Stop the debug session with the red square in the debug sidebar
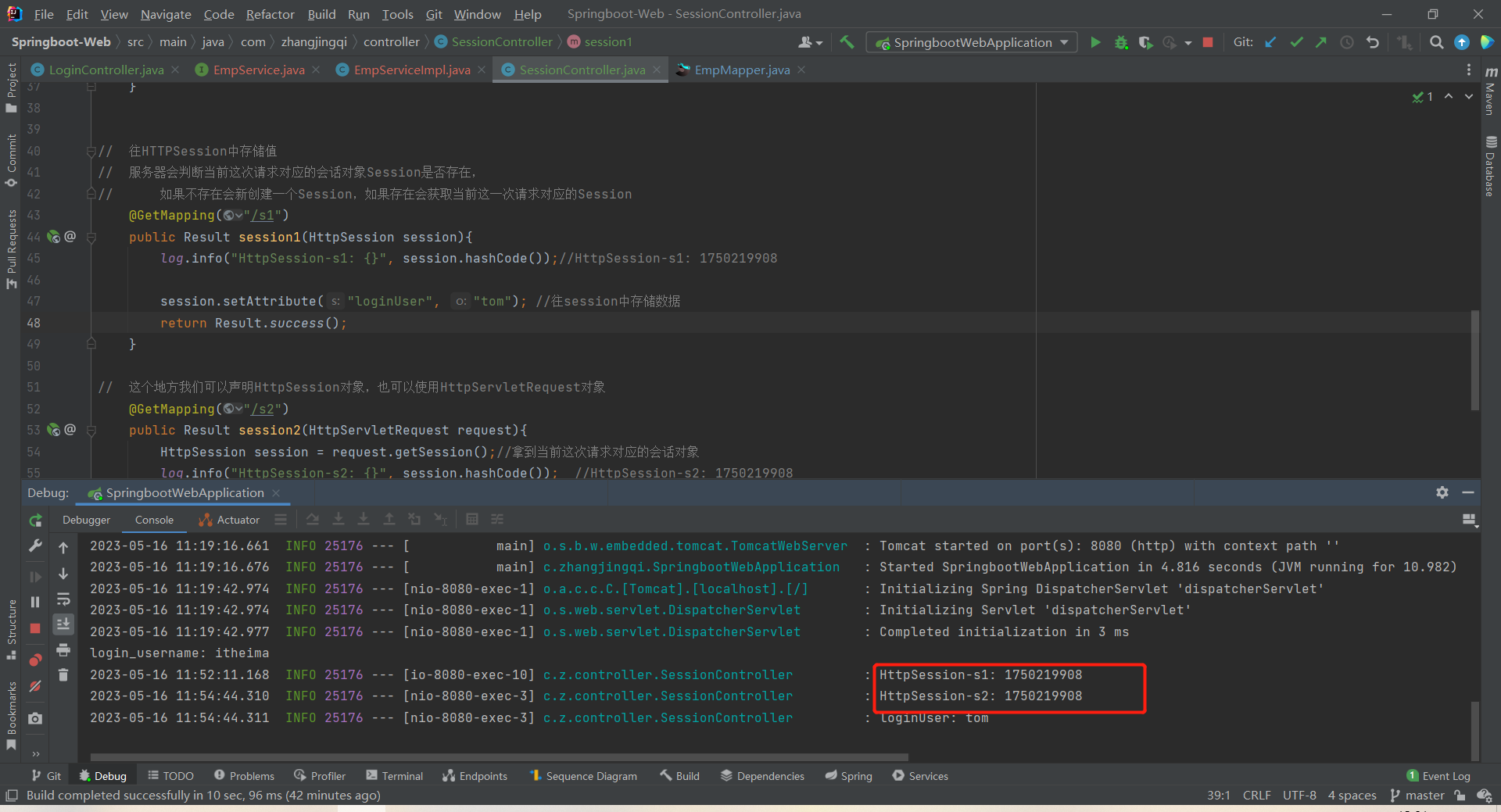The height and width of the screenshot is (812, 1501). 35,628
